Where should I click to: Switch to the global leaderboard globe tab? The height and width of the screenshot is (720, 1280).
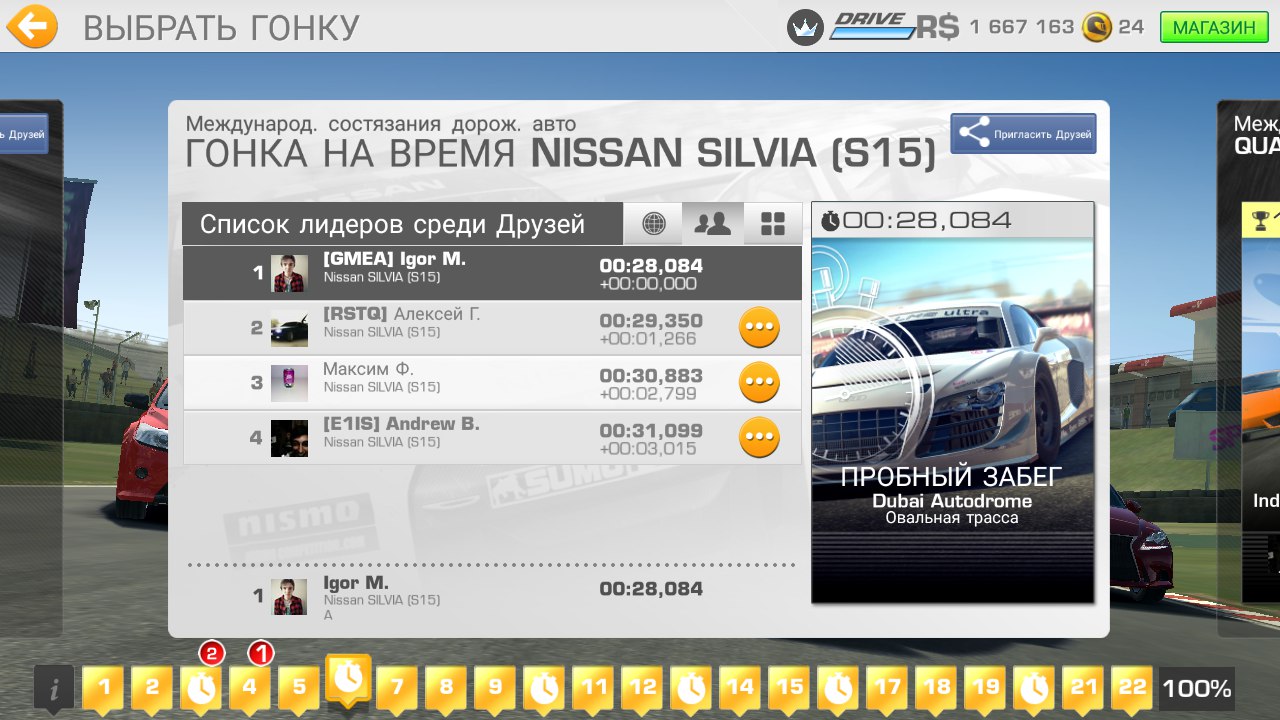653,224
